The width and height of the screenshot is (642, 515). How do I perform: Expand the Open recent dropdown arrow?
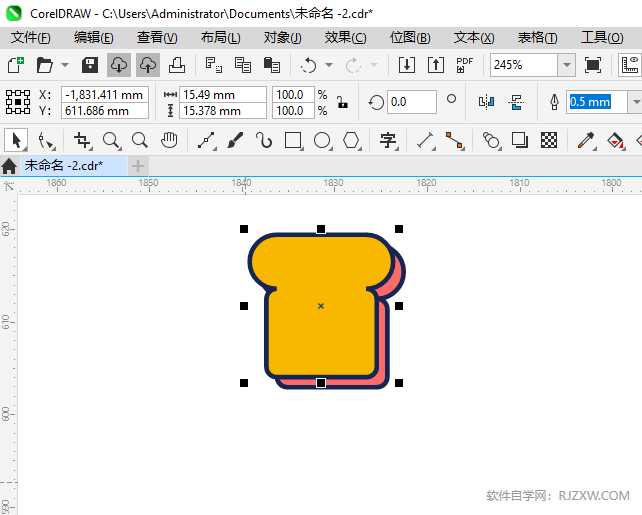click(x=65, y=65)
